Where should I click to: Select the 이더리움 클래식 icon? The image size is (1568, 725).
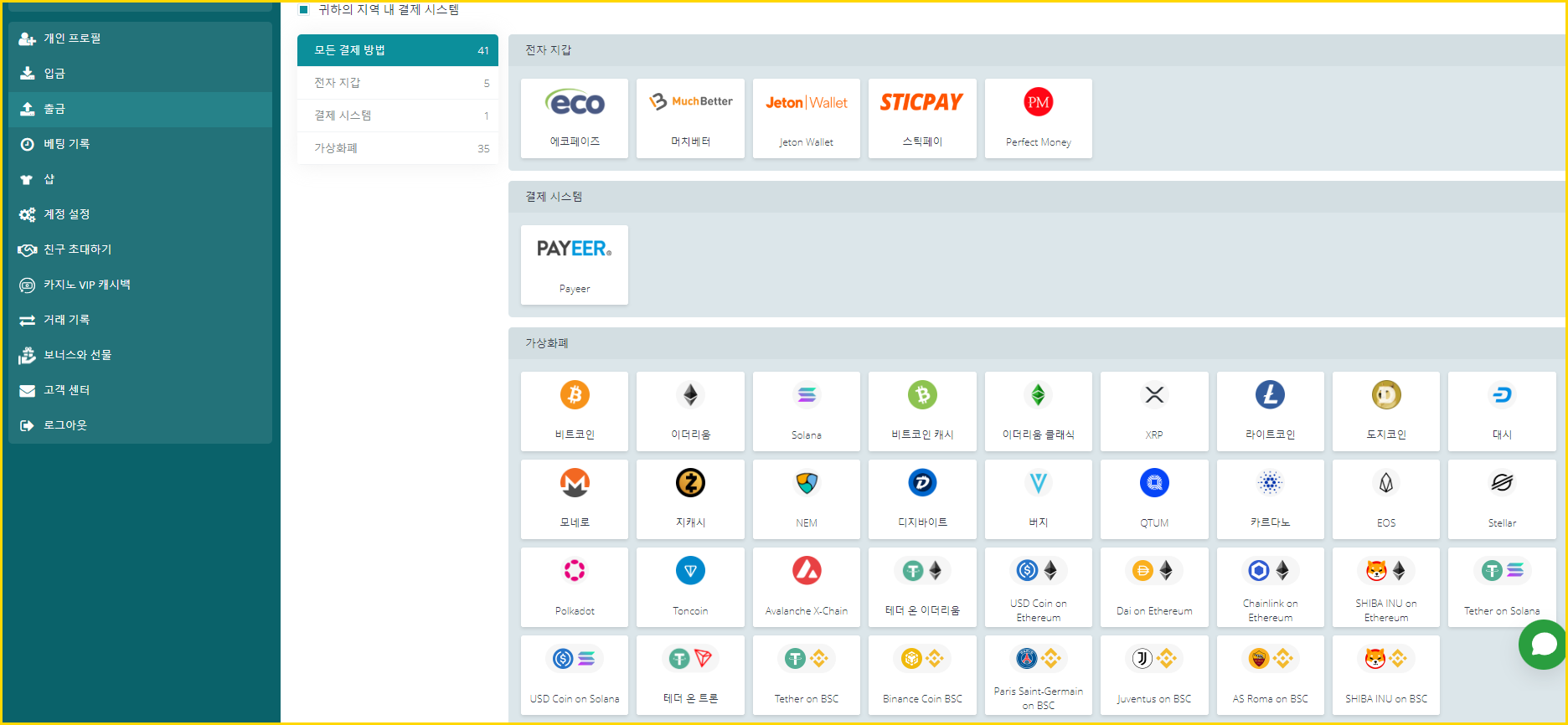[1039, 395]
